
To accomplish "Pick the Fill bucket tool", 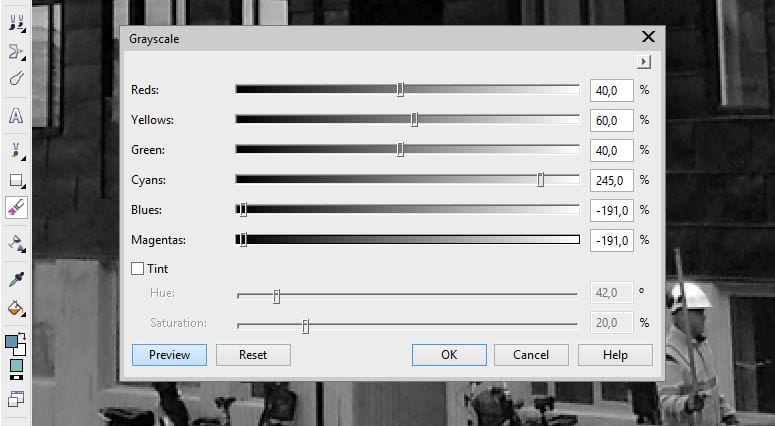I will tap(16, 309).
